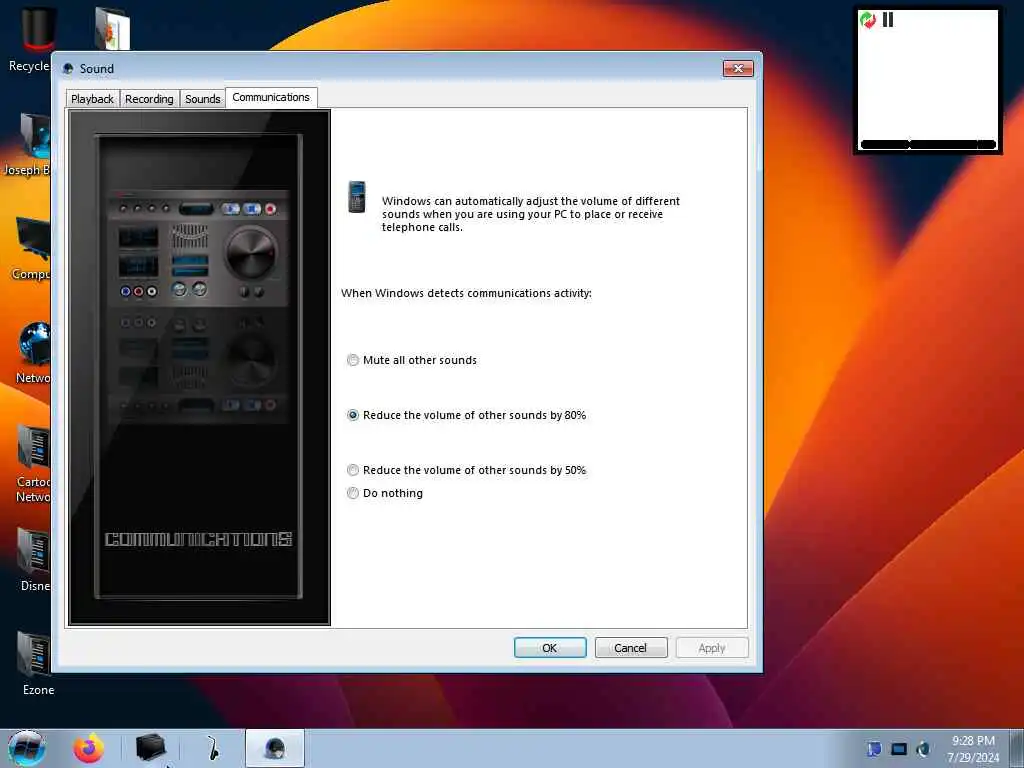Click the Communications tab

271,97
